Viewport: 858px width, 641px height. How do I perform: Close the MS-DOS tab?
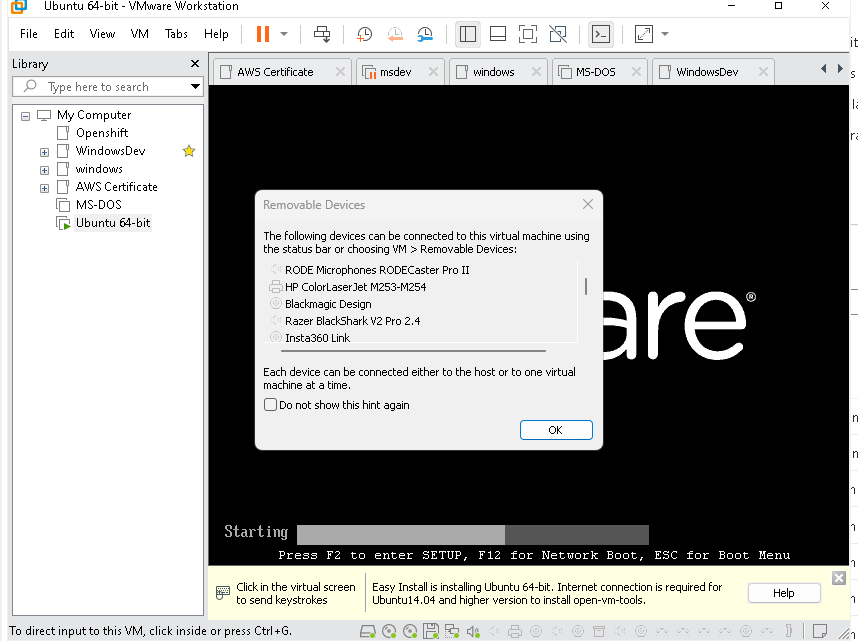click(x=636, y=72)
